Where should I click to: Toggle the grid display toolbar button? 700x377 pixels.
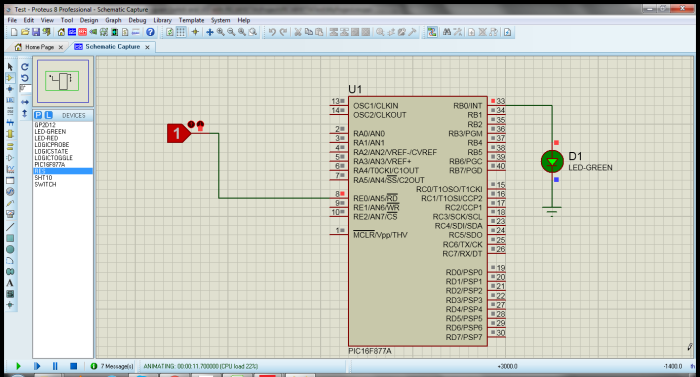(181, 32)
